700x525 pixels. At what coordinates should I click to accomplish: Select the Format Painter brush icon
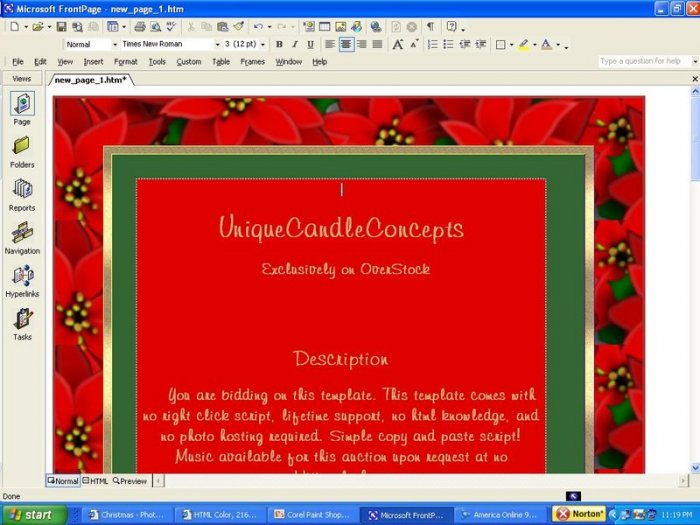pyautogui.click(x=239, y=27)
